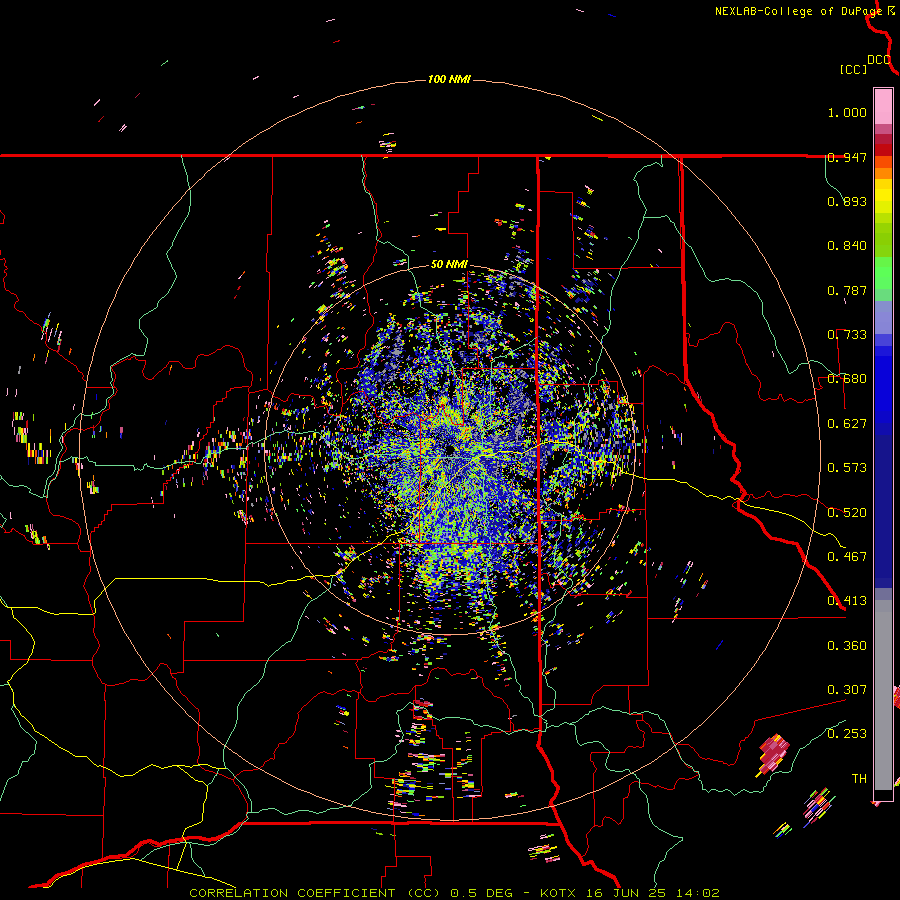
Task: Pick the pink segment of the color bar
Action: tap(883, 107)
